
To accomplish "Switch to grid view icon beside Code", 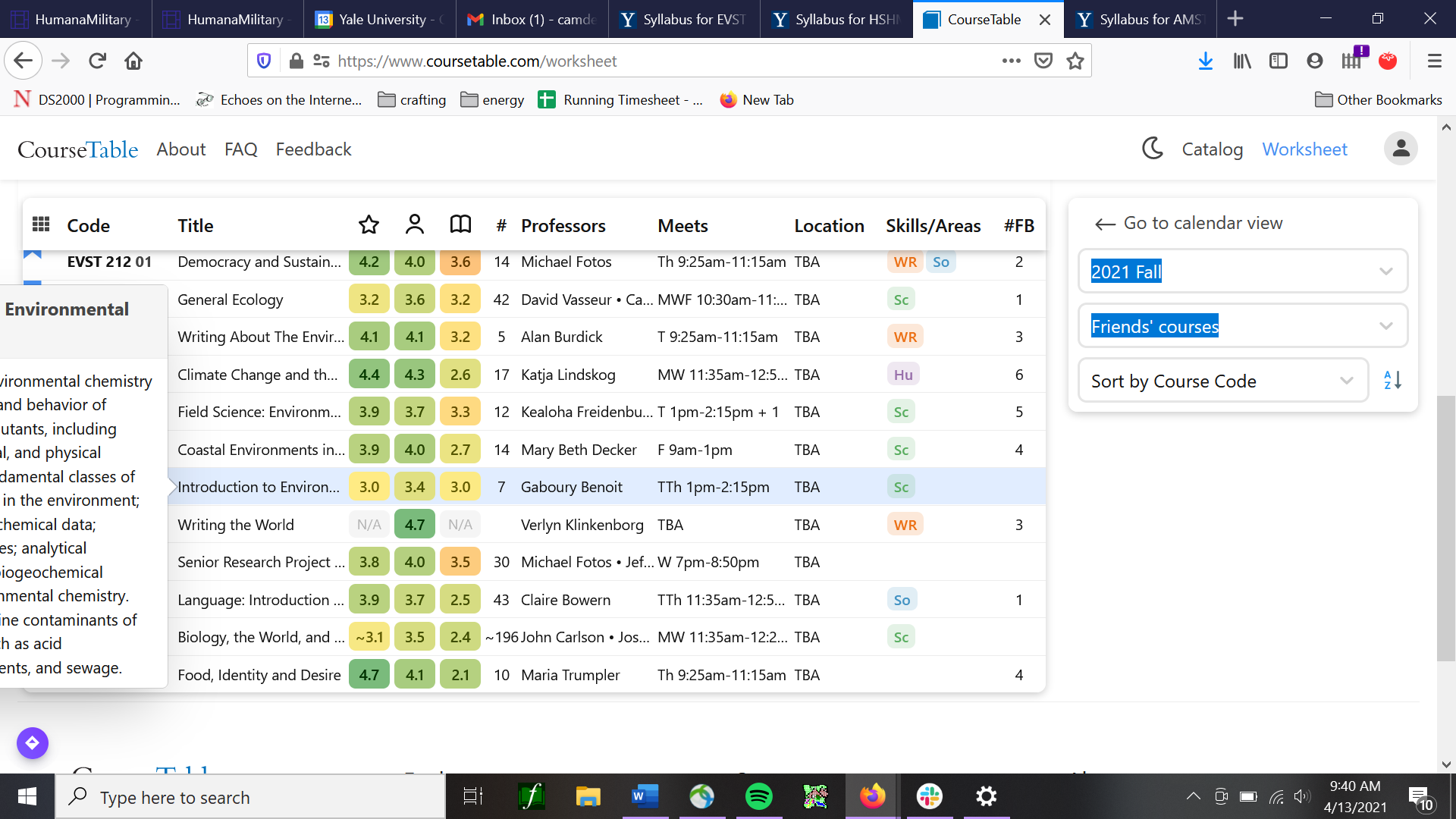I will (x=41, y=224).
